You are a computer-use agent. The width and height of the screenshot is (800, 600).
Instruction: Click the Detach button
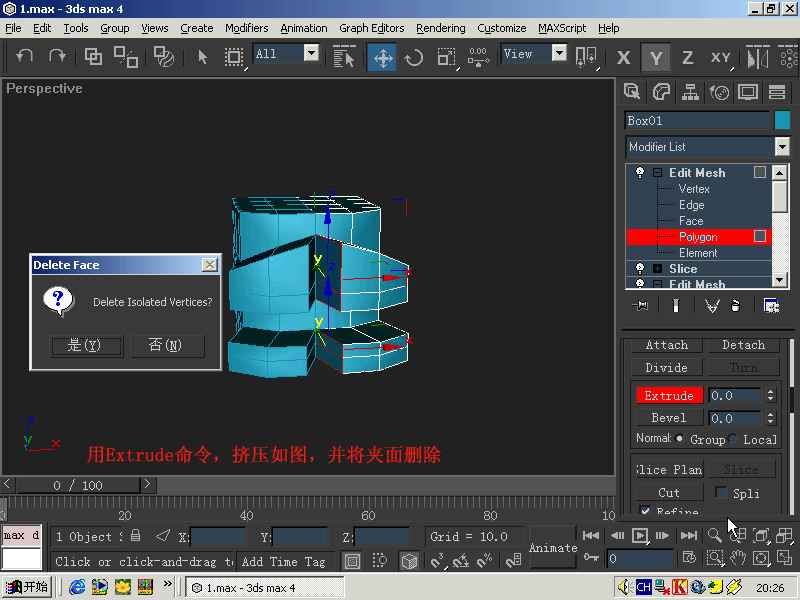[x=743, y=345]
